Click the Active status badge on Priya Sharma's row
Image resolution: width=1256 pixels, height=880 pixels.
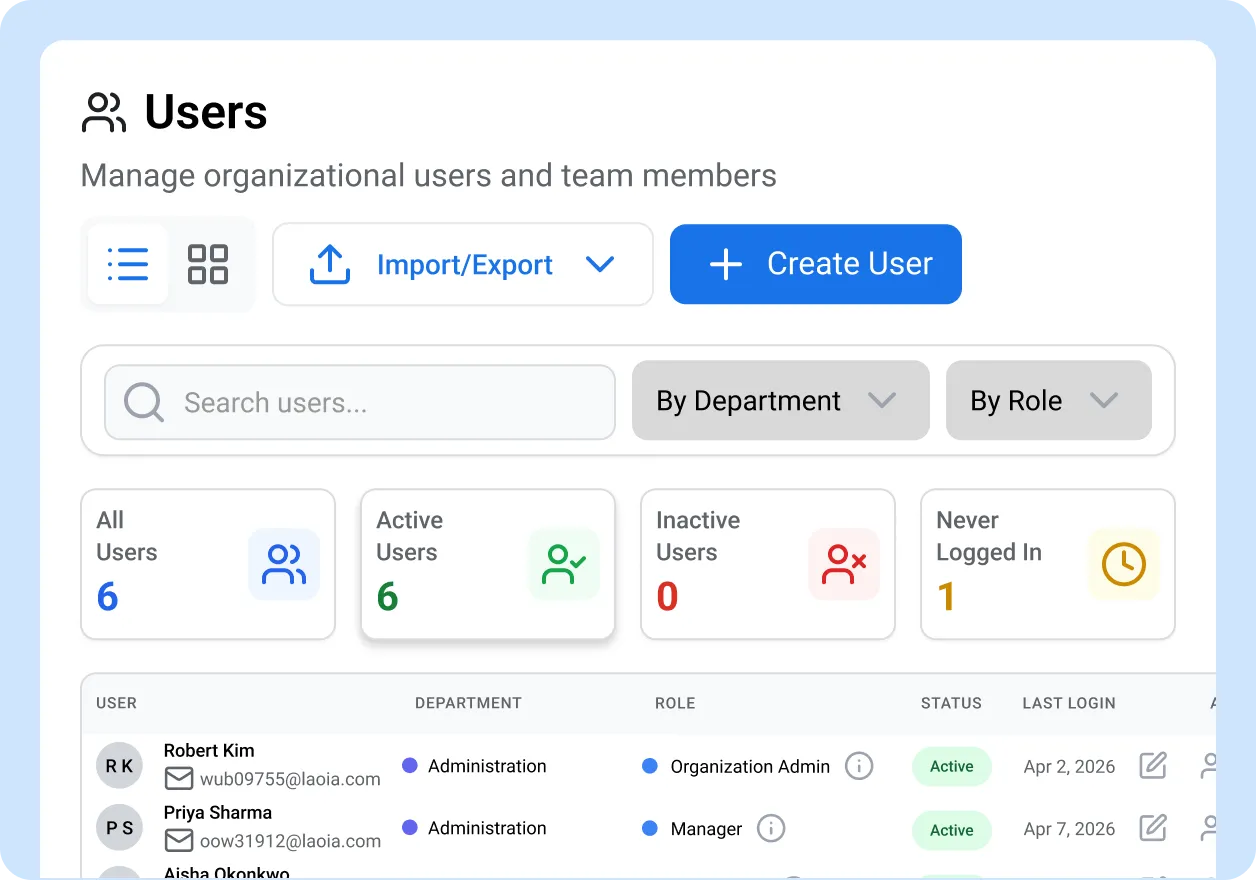click(x=951, y=830)
